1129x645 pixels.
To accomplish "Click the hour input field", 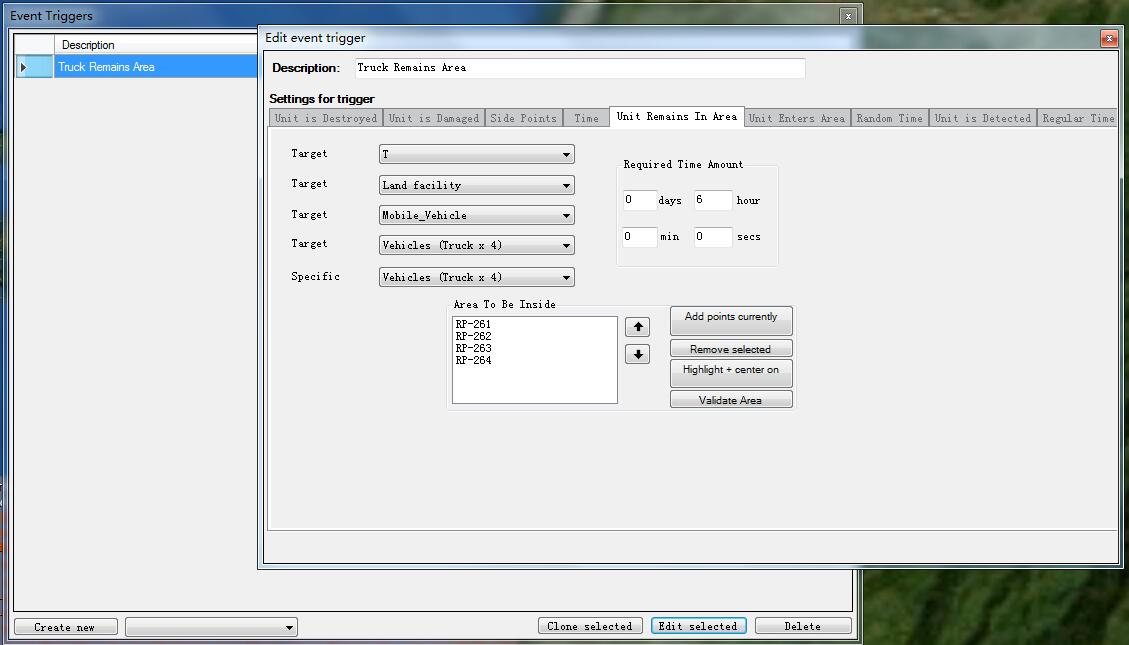I will click(x=713, y=200).
